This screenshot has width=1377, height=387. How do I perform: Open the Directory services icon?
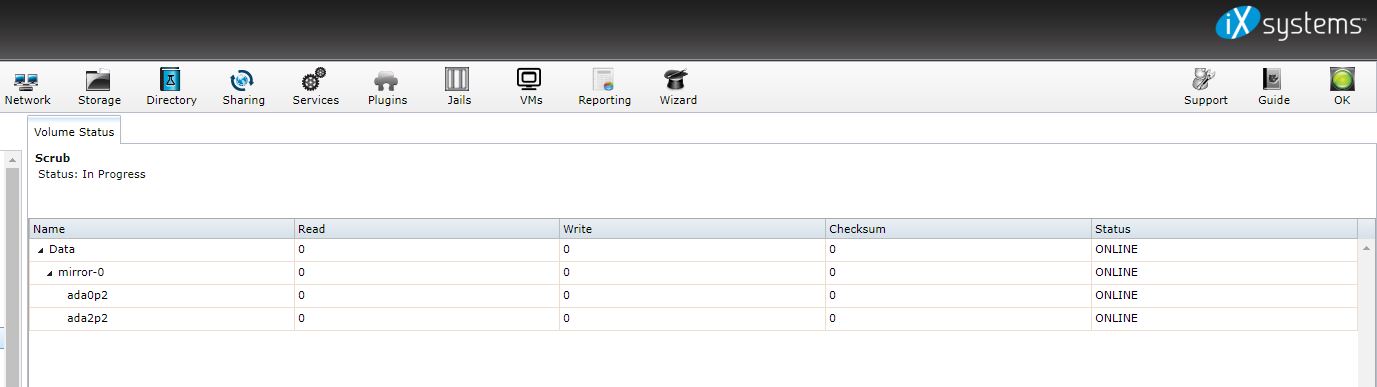click(171, 80)
